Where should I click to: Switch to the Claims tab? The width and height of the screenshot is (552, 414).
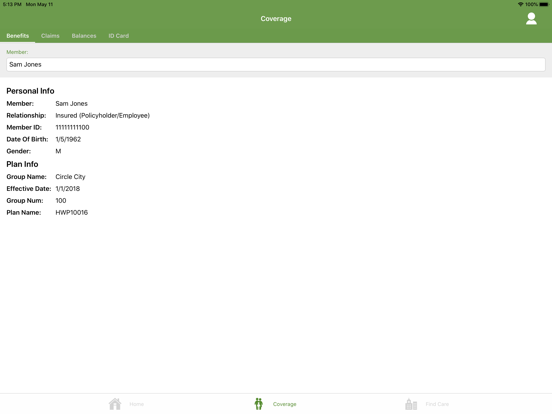[x=50, y=36]
